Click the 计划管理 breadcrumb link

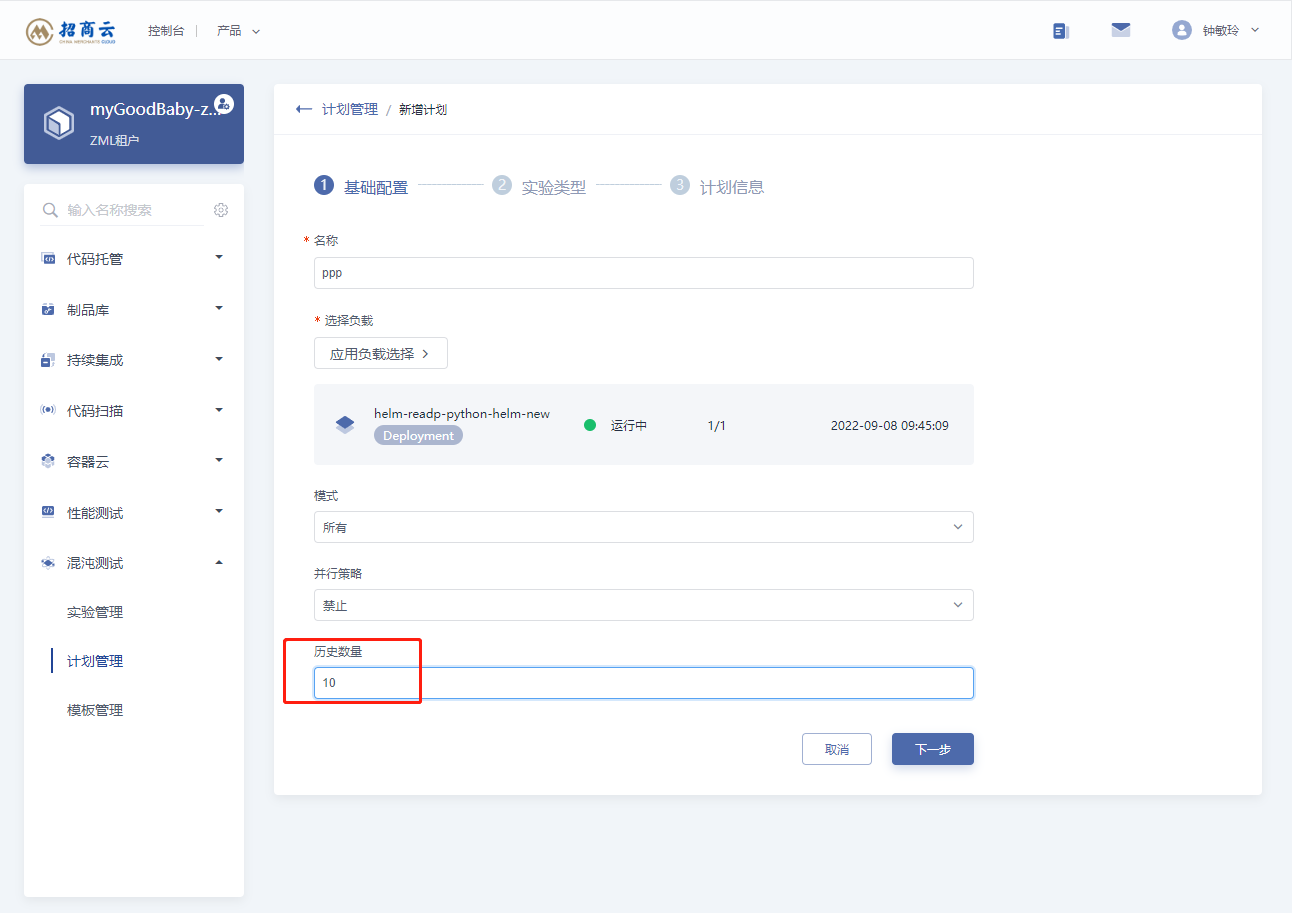coord(350,109)
